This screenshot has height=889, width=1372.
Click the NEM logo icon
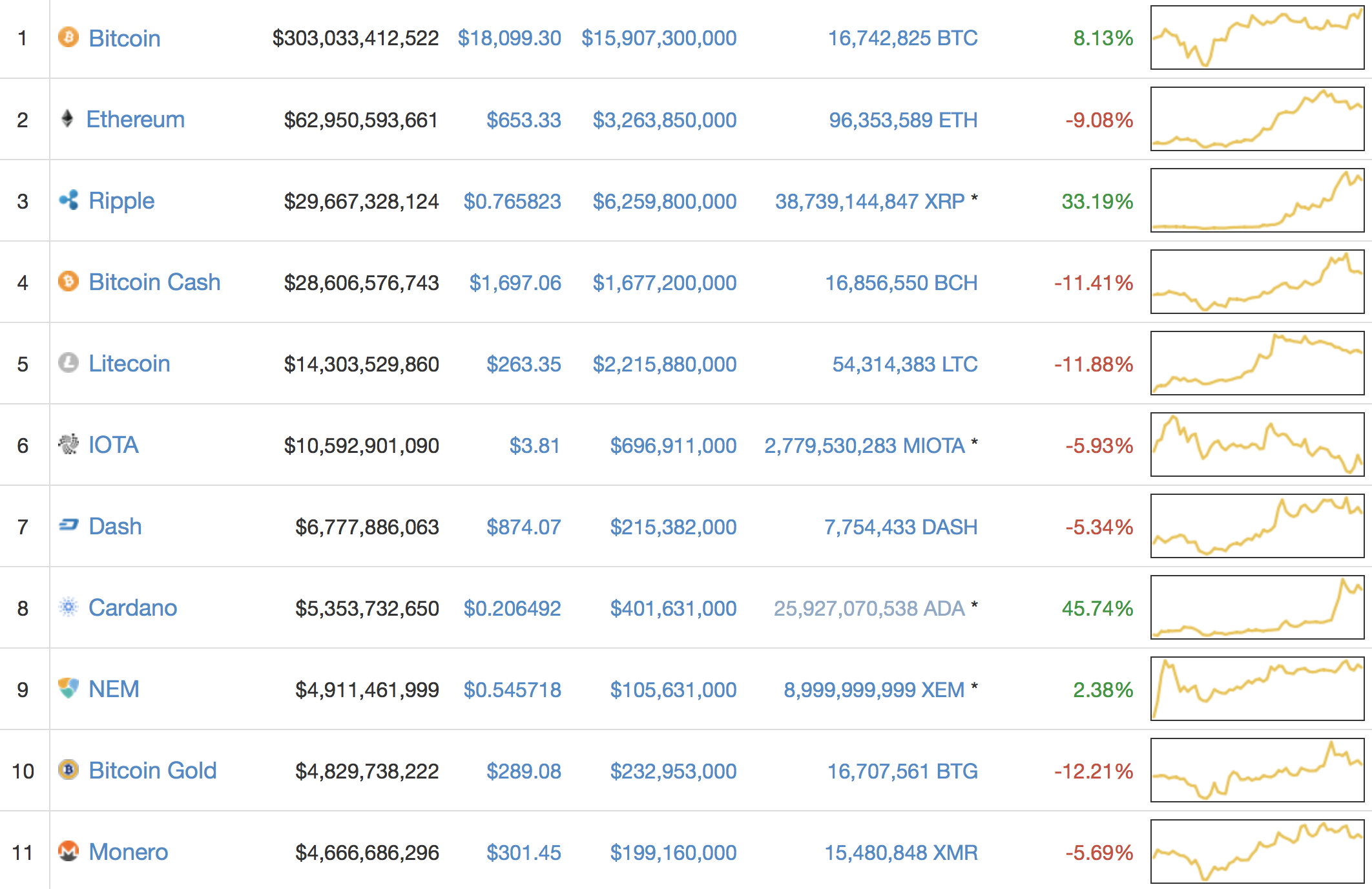68,689
